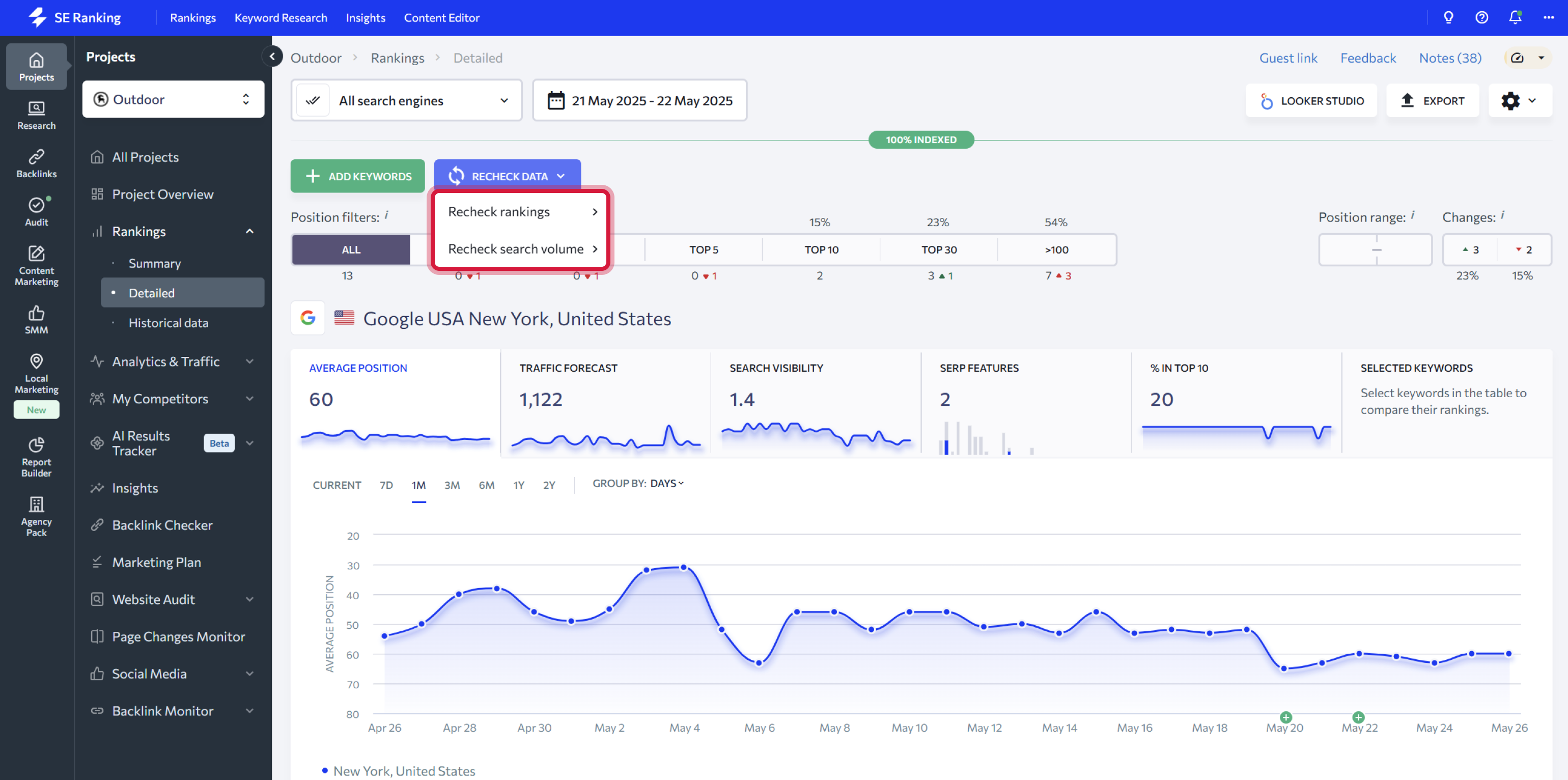The height and width of the screenshot is (780, 1568).
Task: Expand Backlink Monitor section
Action: coord(249,711)
